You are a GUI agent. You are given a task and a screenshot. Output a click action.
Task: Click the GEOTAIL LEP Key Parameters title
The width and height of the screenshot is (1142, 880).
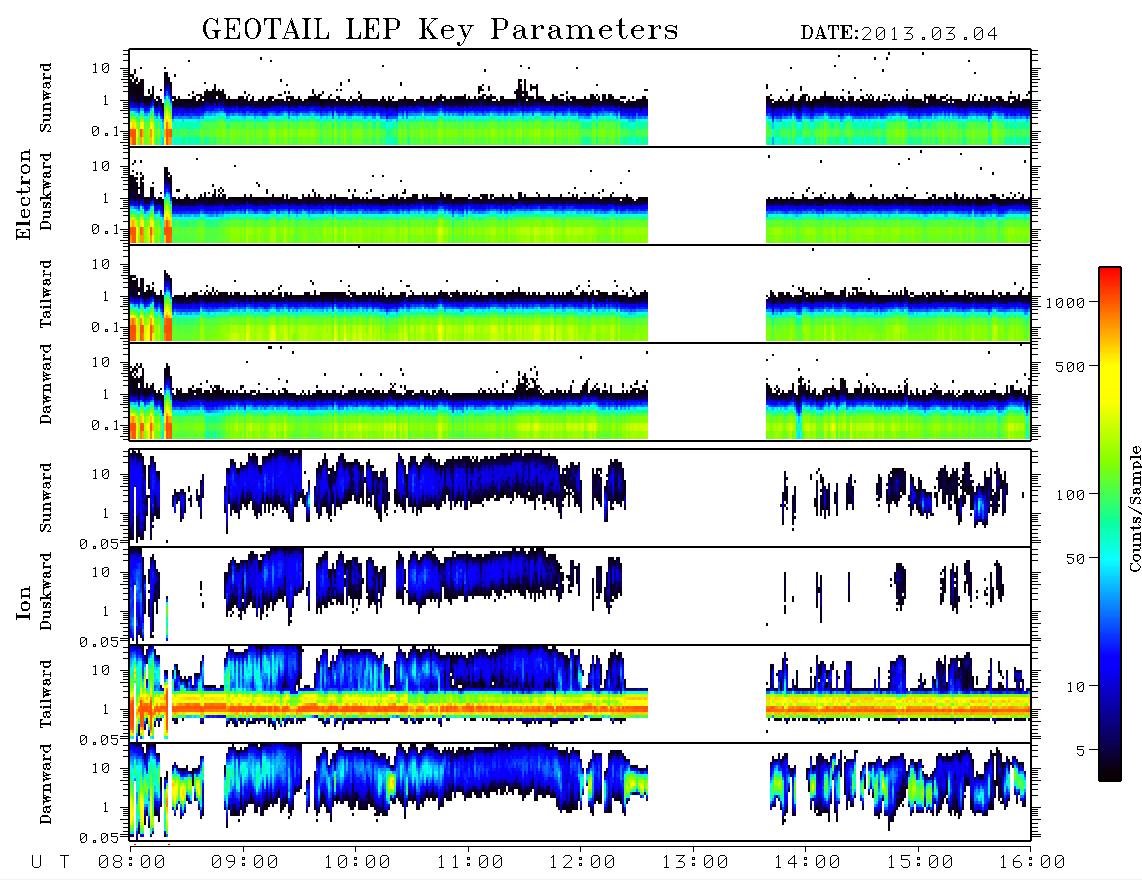coord(440,30)
